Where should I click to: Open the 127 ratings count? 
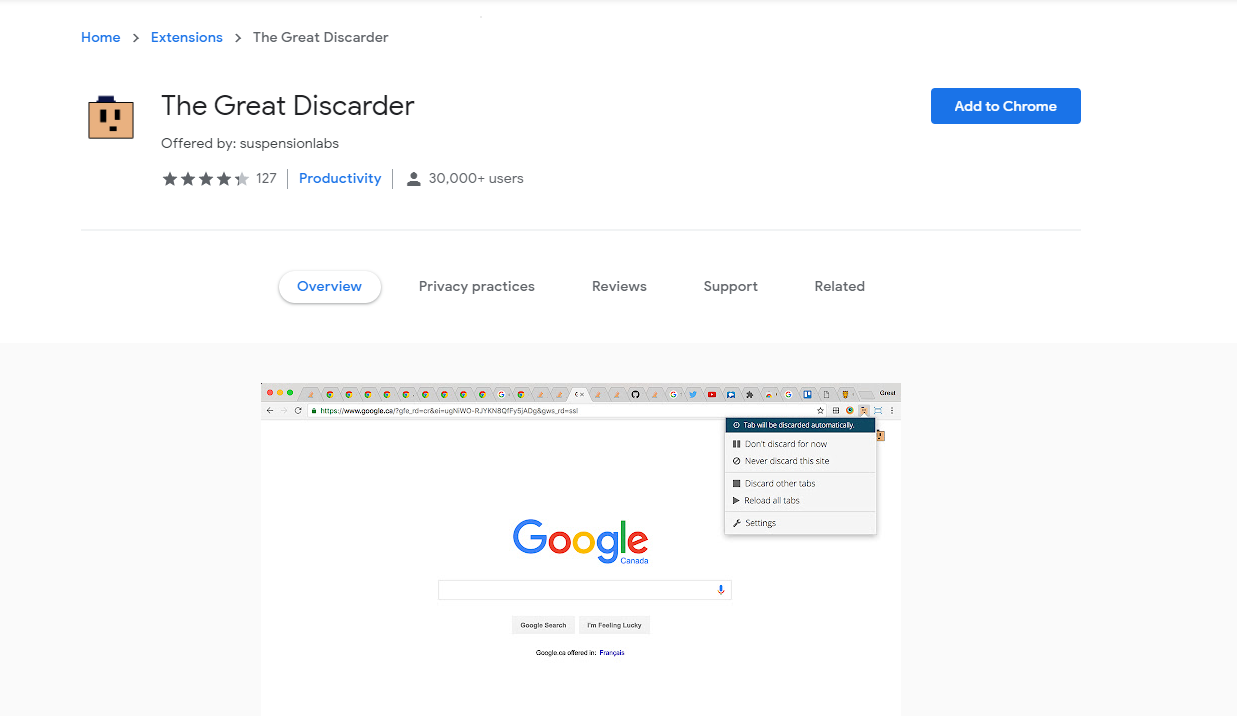coord(266,179)
